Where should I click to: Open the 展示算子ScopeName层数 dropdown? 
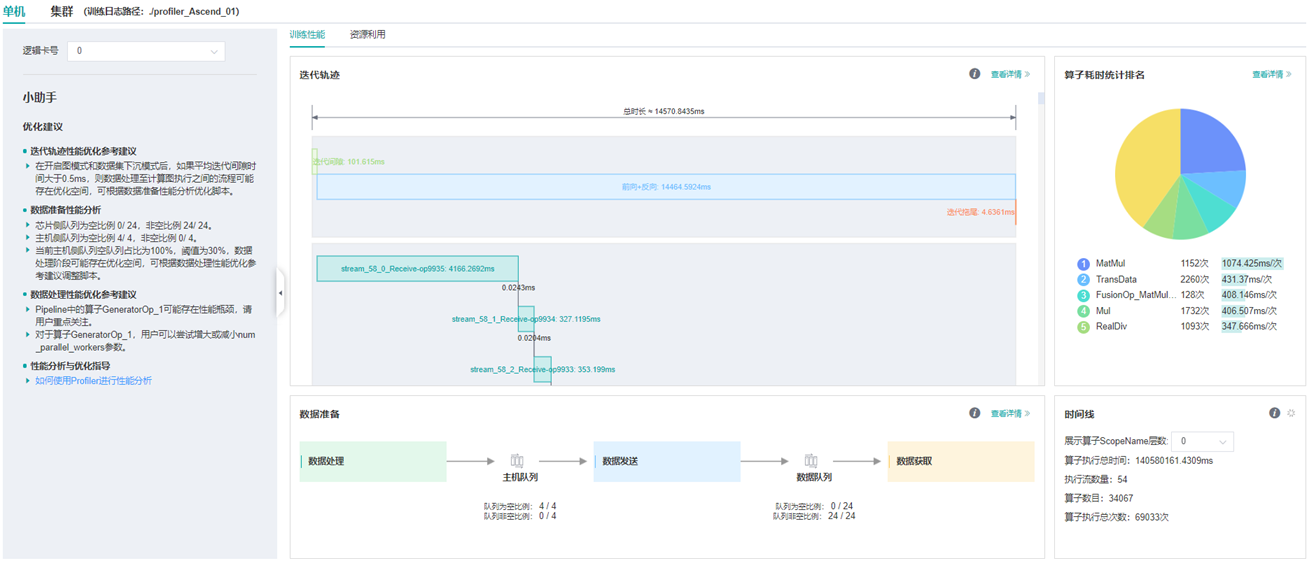(1202, 441)
